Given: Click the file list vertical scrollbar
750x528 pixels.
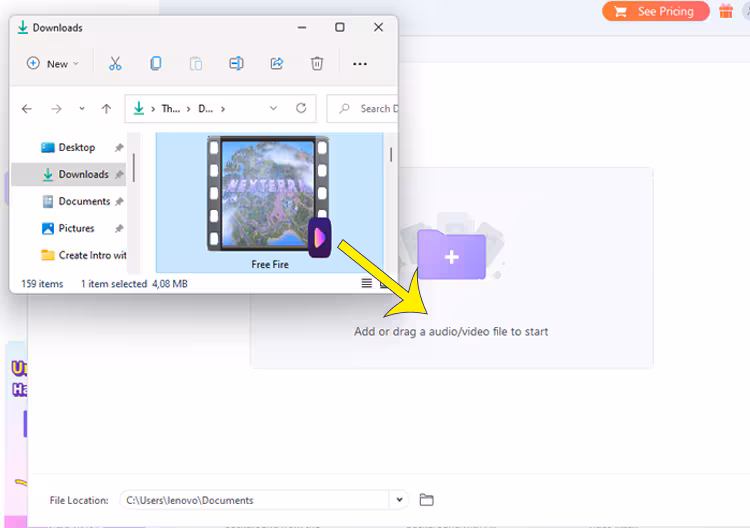Looking at the screenshot, I should tap(391, 154).
